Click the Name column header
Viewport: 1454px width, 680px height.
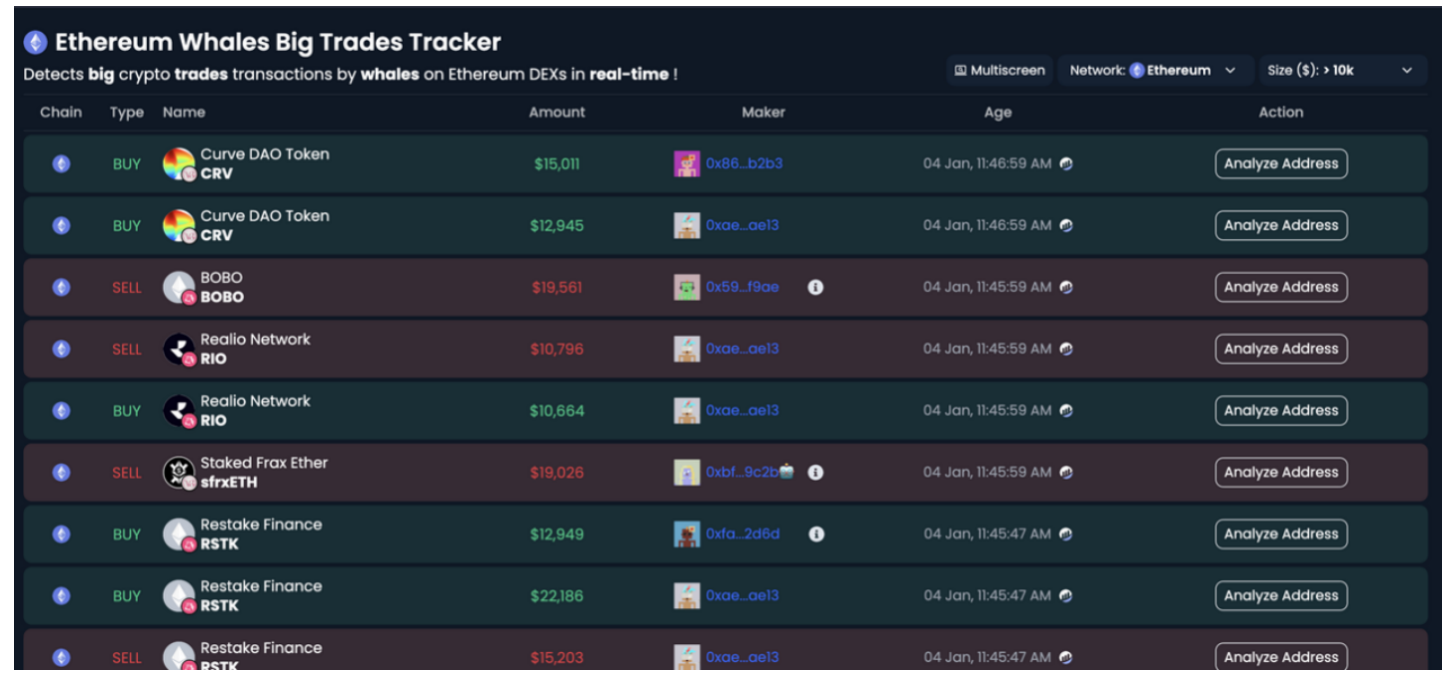[184, 112]
